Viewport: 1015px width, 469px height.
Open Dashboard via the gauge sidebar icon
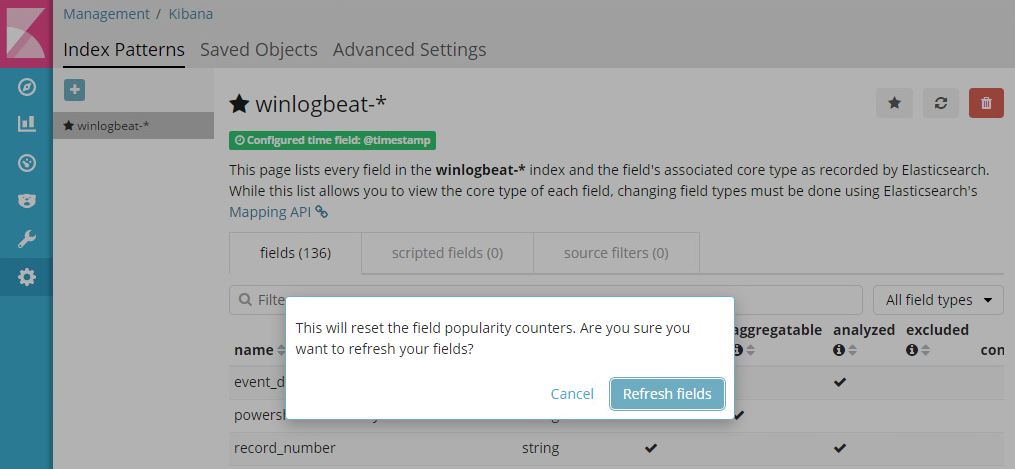(27, 162)
